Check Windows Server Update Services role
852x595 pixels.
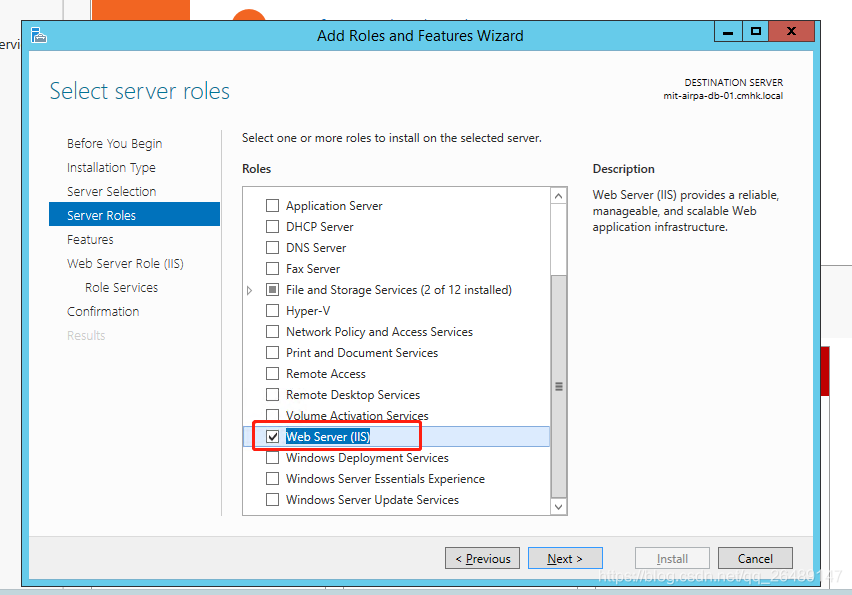(x=272, y=499)
